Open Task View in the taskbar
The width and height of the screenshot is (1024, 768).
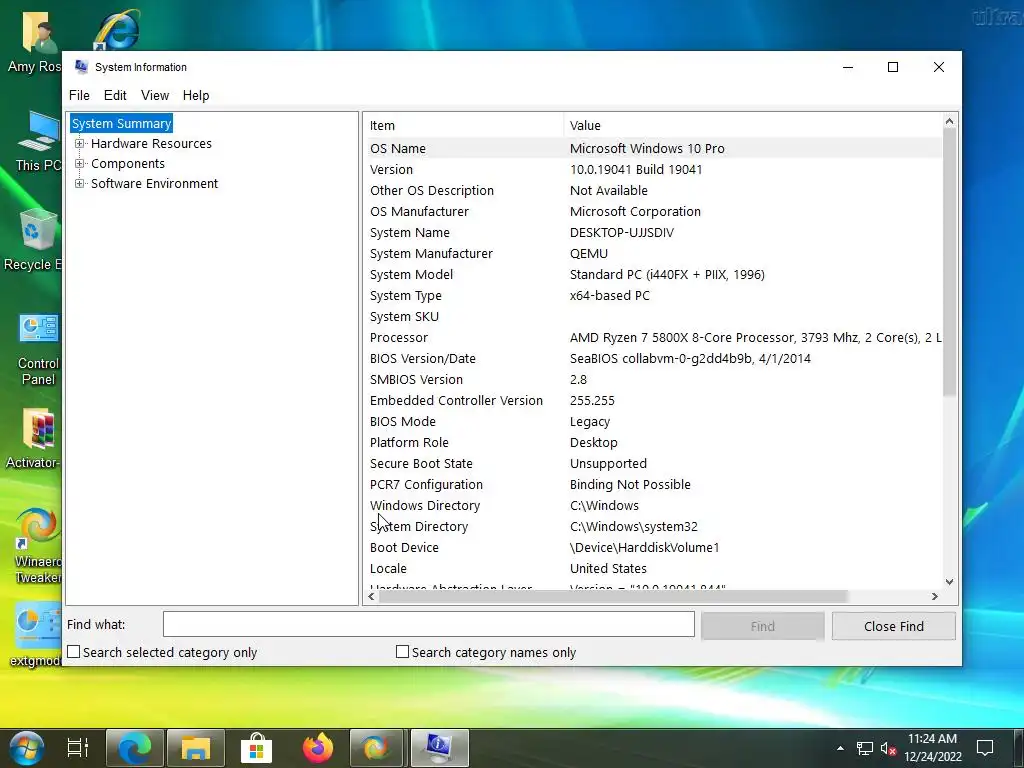point(78,748)
